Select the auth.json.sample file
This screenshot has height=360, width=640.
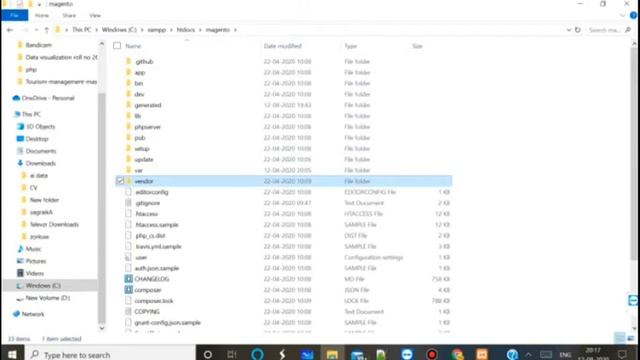coord(157,269)
